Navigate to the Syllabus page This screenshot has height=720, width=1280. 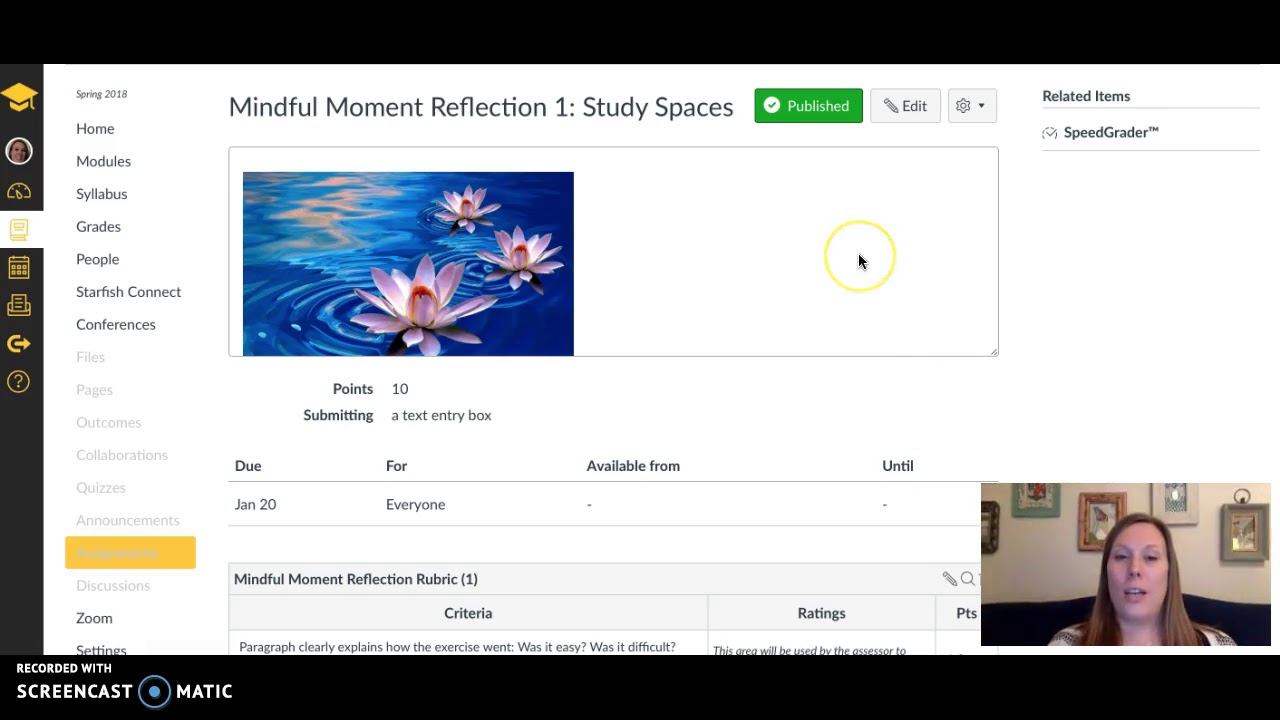(101, 194)
